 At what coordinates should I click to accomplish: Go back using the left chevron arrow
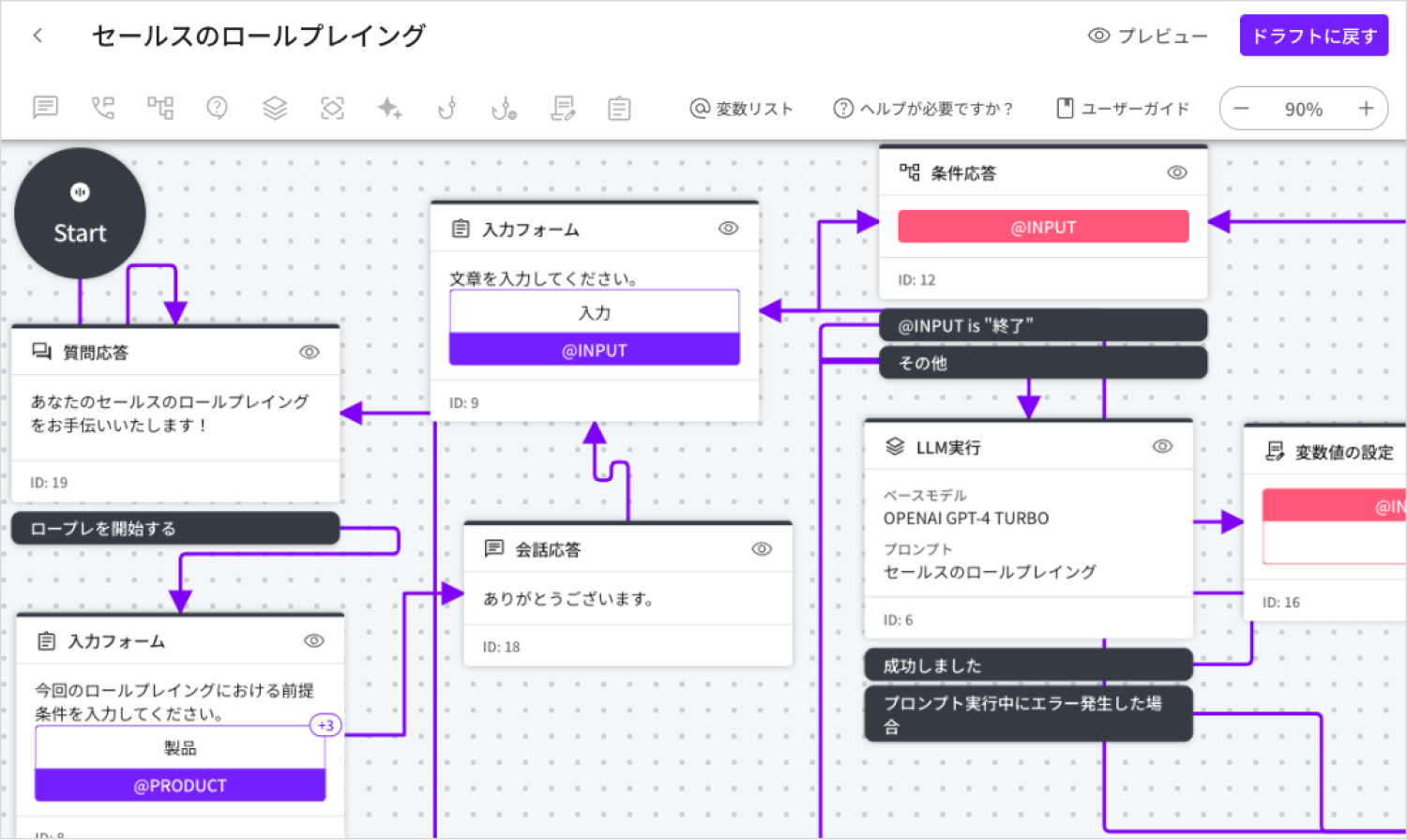pyautogui.click(x=38, y=36)
